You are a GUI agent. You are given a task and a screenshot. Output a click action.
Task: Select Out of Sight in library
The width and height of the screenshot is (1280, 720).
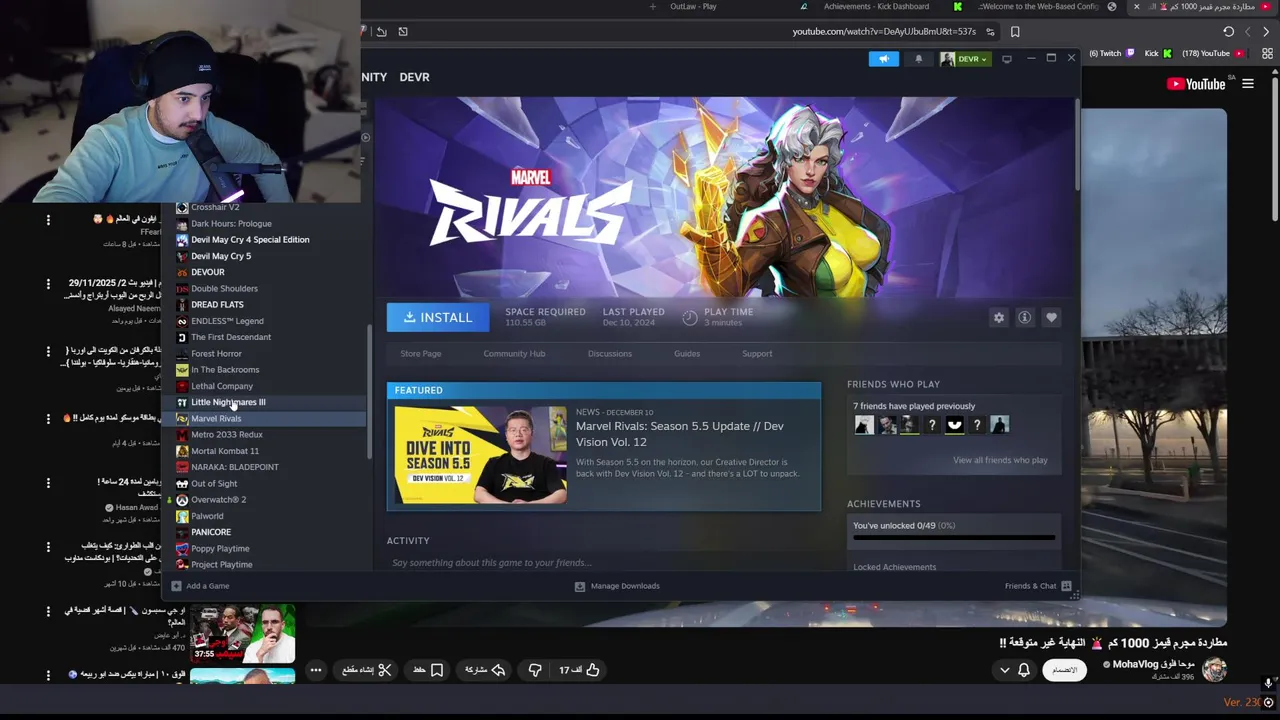click(x=214, y=484)
